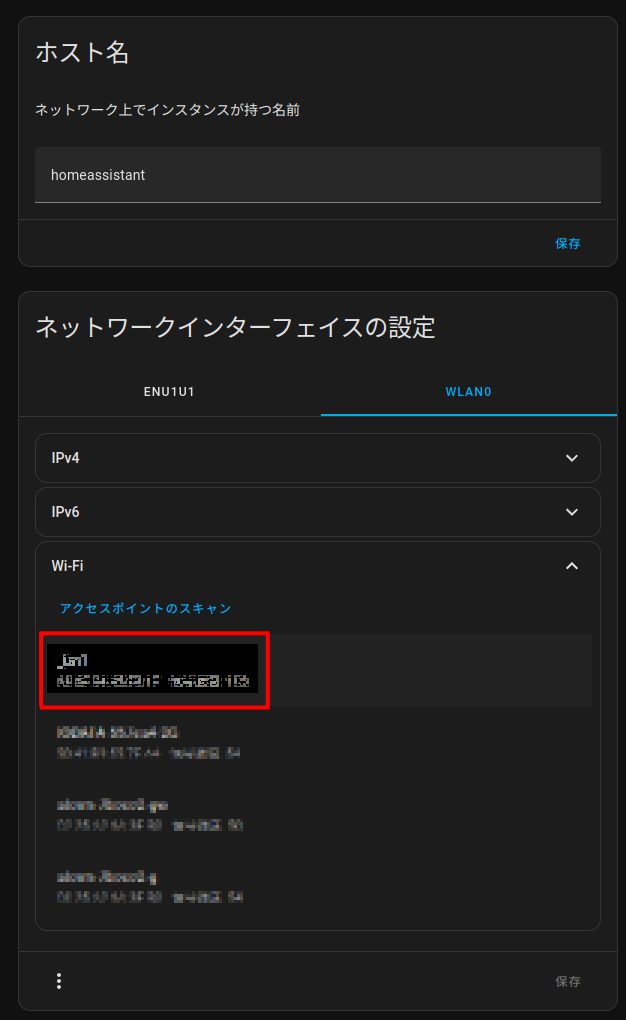Click the Wi-Fi panel header label
The image size is (626, 1020).
tap(68, 566)
